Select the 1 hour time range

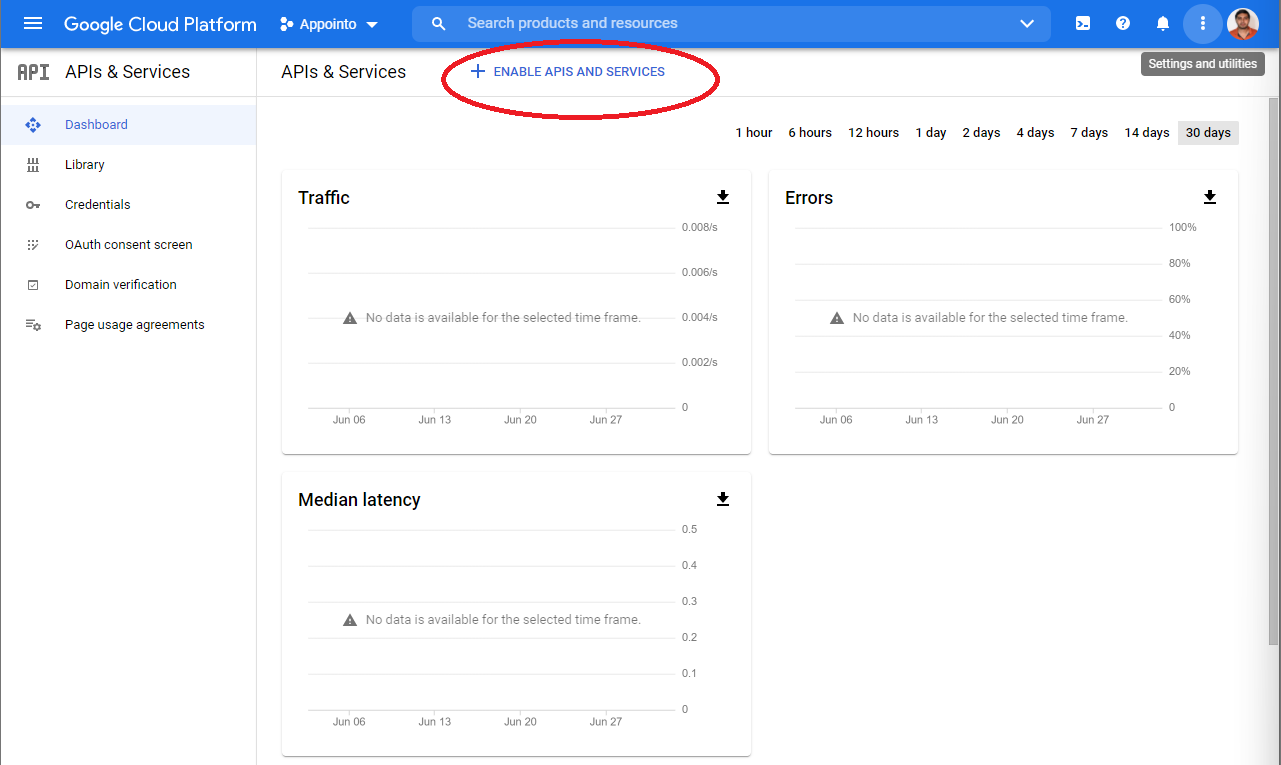754,133
